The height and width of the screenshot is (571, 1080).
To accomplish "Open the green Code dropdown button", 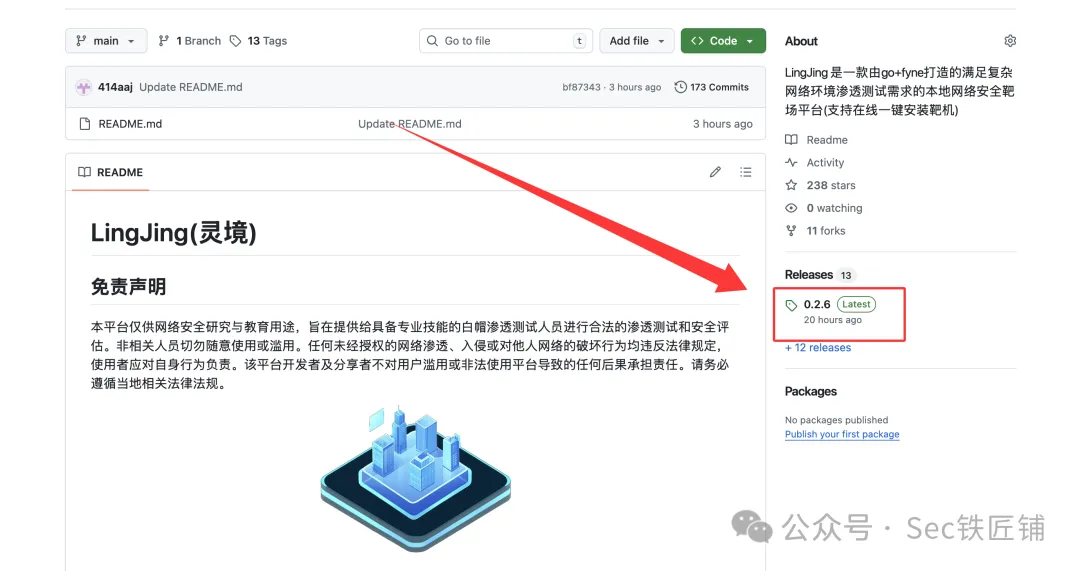I will coord(723,41).
